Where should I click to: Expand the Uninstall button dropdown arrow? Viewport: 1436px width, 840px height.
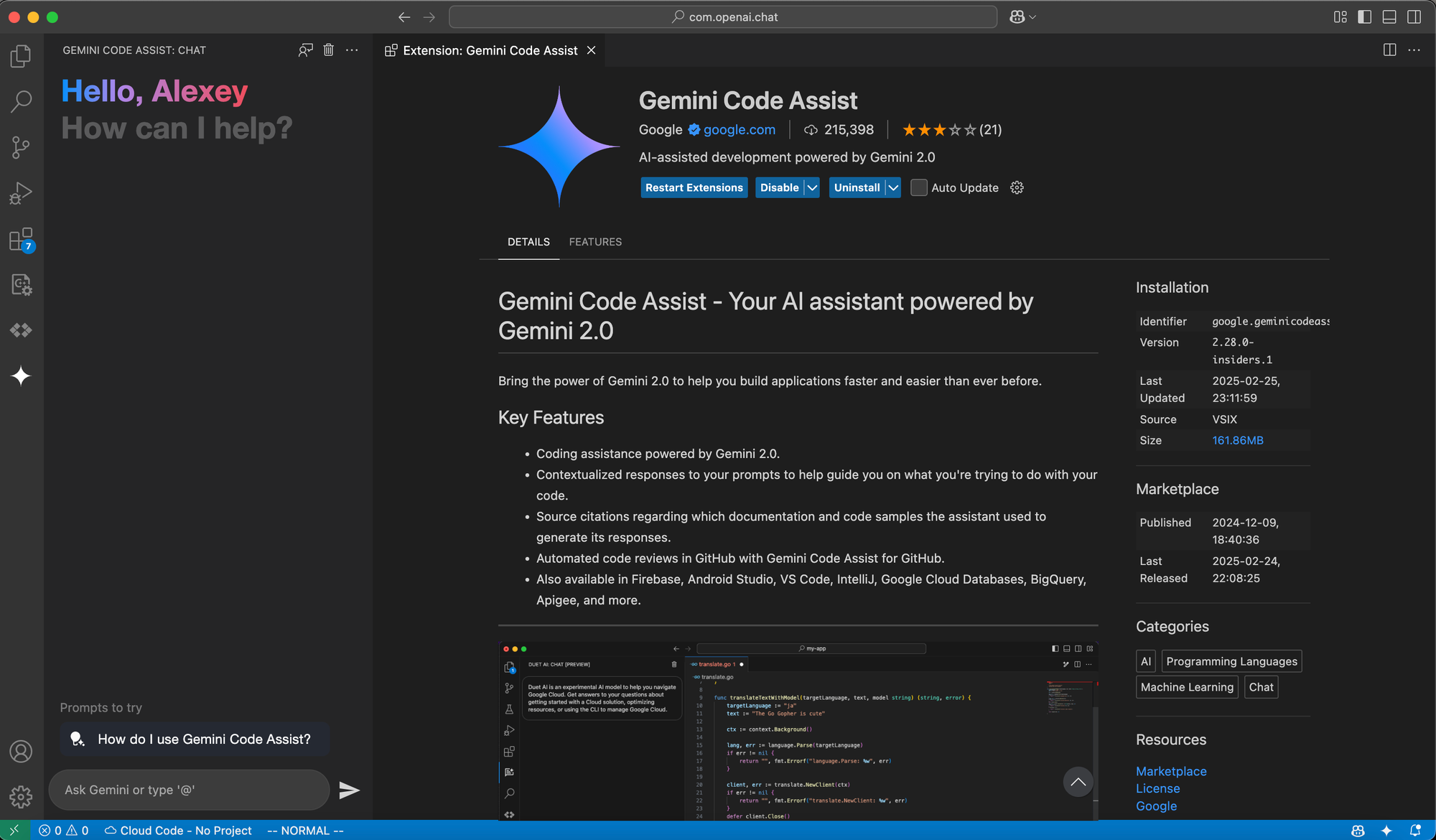(x=892, y=187)
